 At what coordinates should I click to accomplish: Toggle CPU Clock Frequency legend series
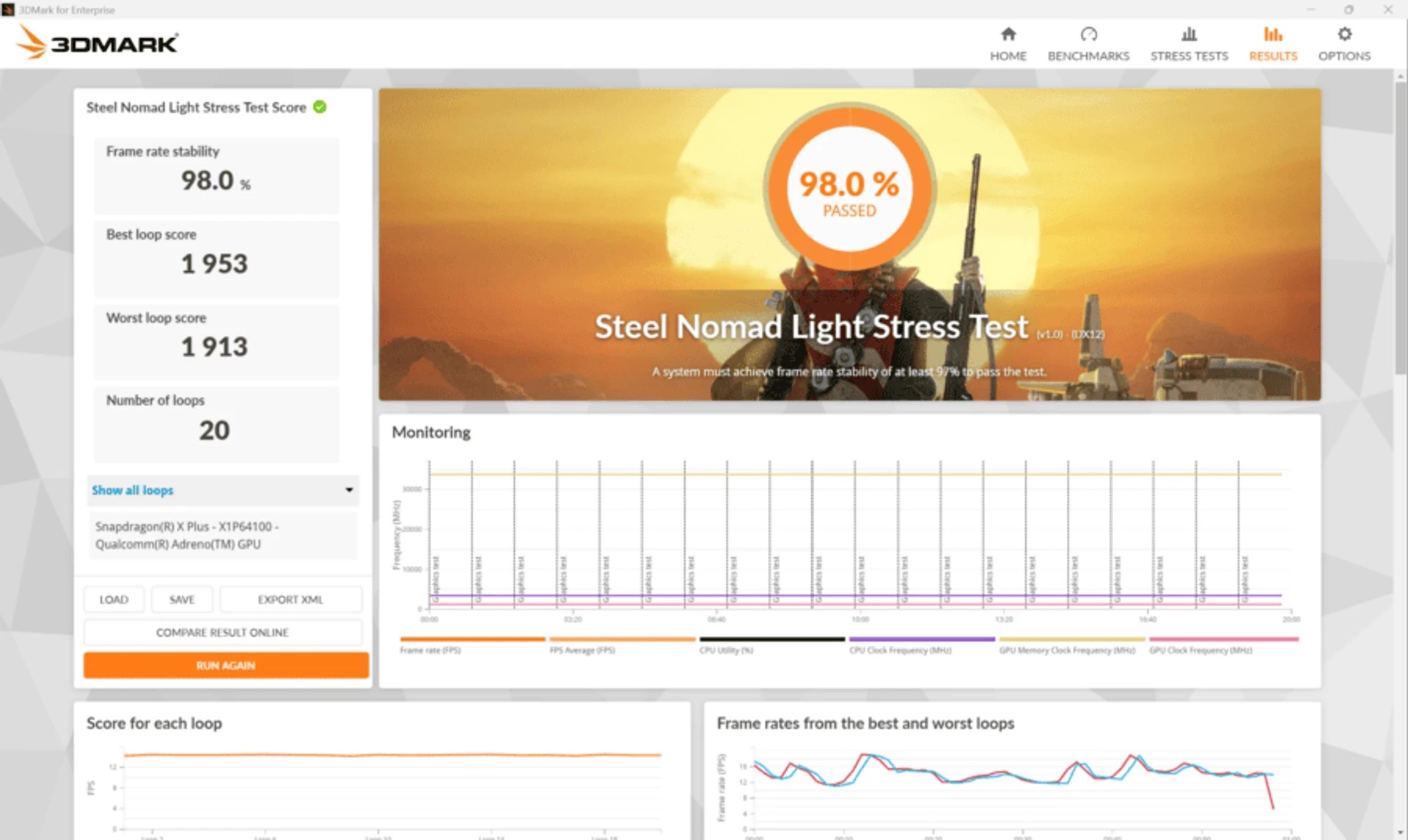[900, 650]
